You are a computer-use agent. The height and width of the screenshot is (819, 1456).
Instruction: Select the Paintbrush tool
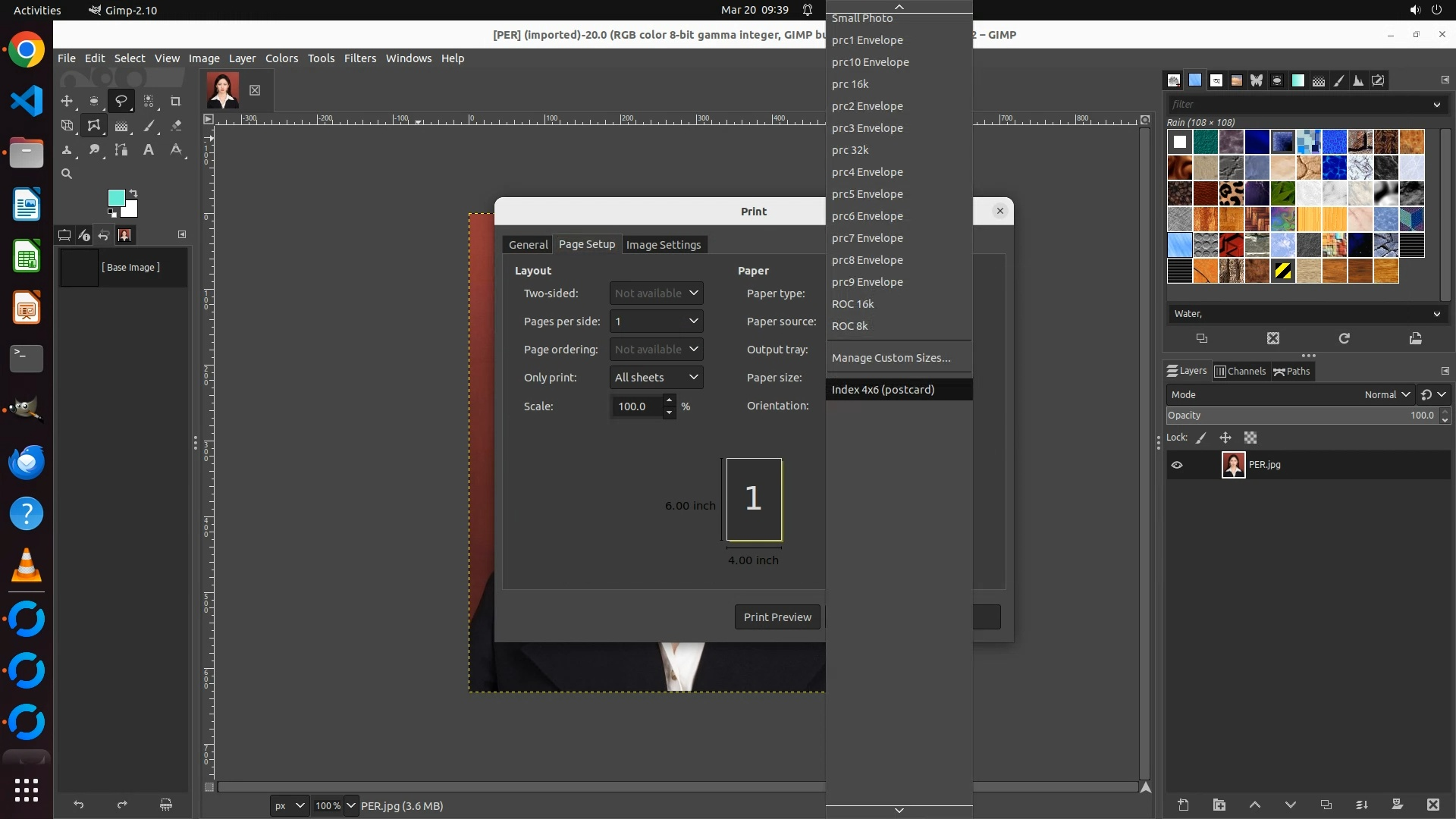pyautogui.click(x=149, y=126)
